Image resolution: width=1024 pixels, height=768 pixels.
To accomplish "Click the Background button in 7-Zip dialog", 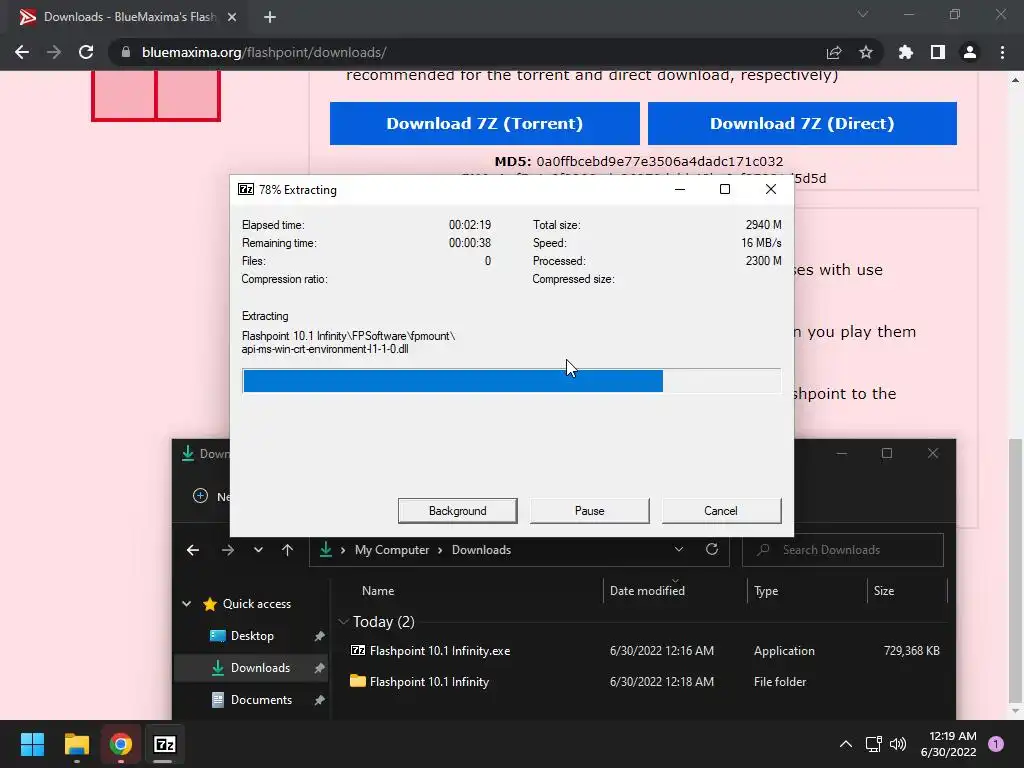I will point(458,511).
